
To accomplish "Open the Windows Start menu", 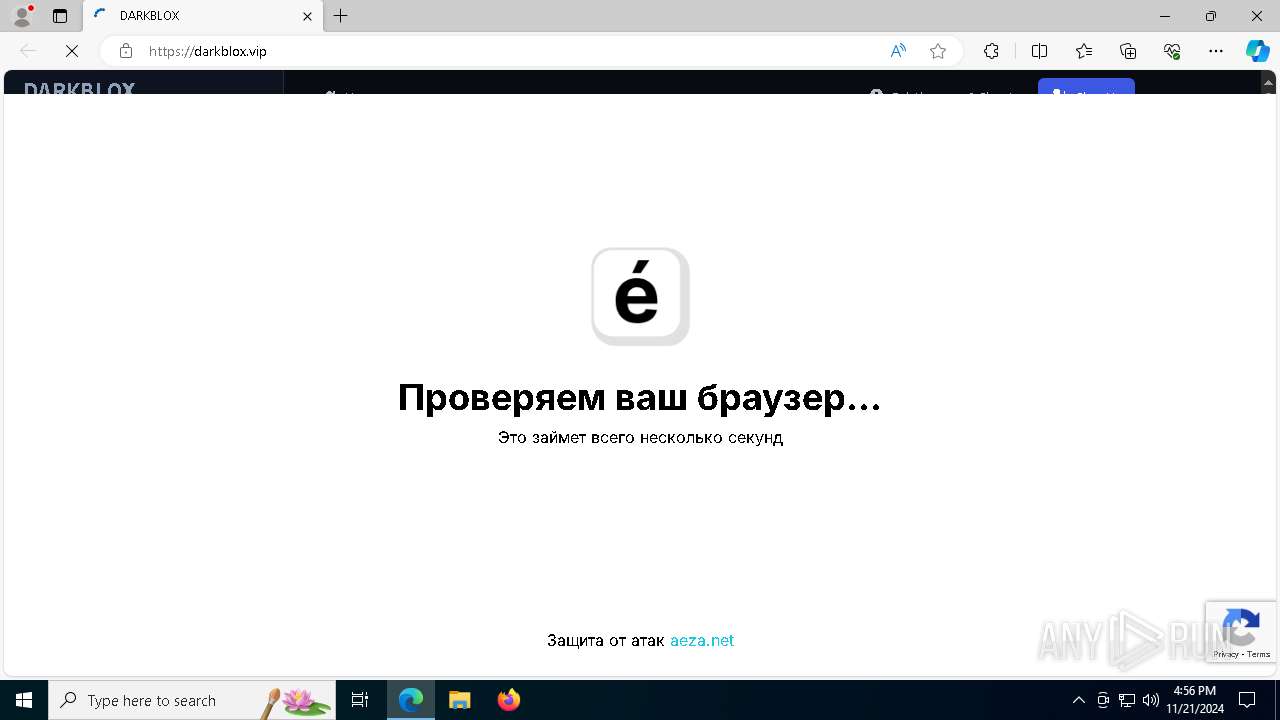I will pos(24,700).
